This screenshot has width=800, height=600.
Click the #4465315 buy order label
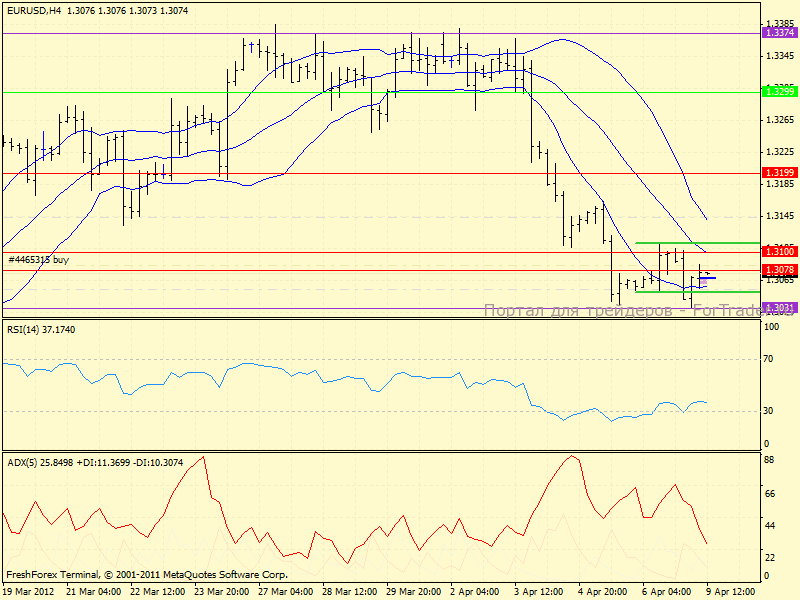[37, 260]
